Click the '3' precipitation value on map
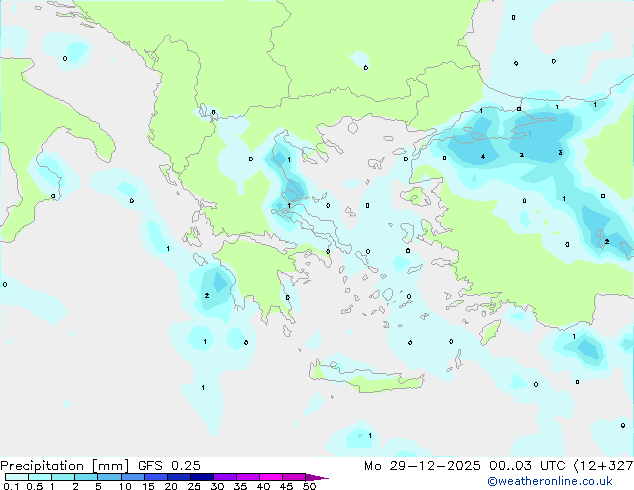 point(560,152)
